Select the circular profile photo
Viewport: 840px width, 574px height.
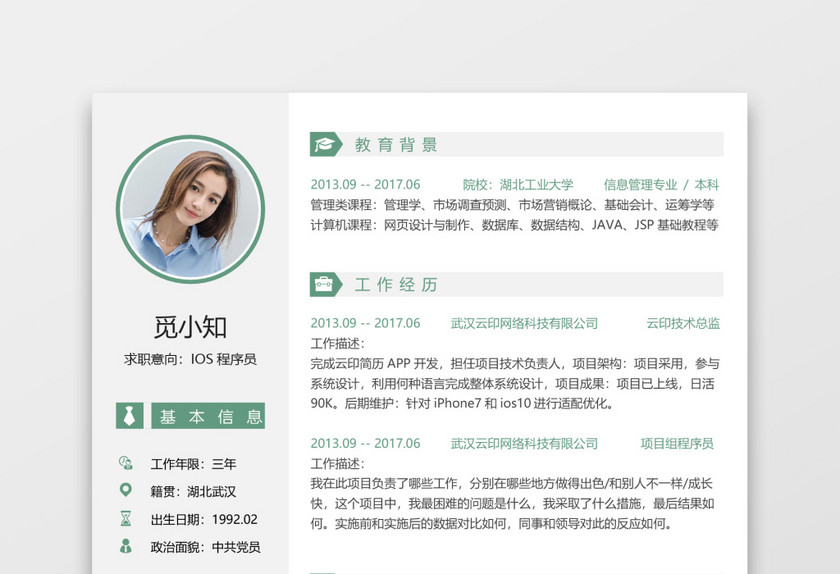(x=190, y=209)
